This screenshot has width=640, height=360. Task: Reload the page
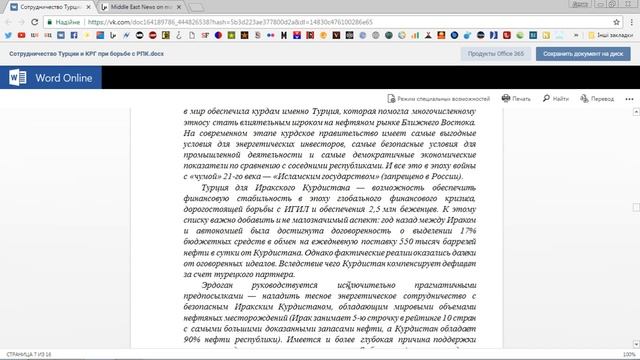coord(35,22)
